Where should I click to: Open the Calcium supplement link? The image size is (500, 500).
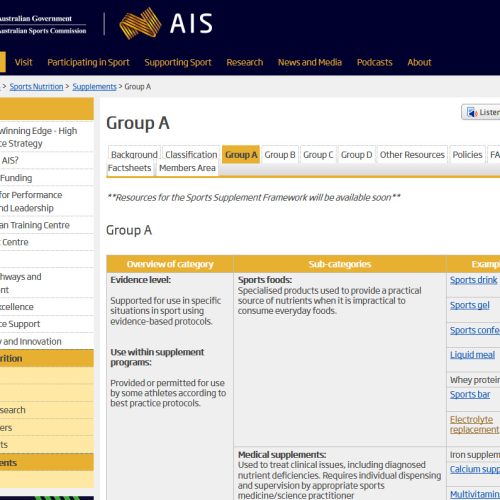pos(475,469)
